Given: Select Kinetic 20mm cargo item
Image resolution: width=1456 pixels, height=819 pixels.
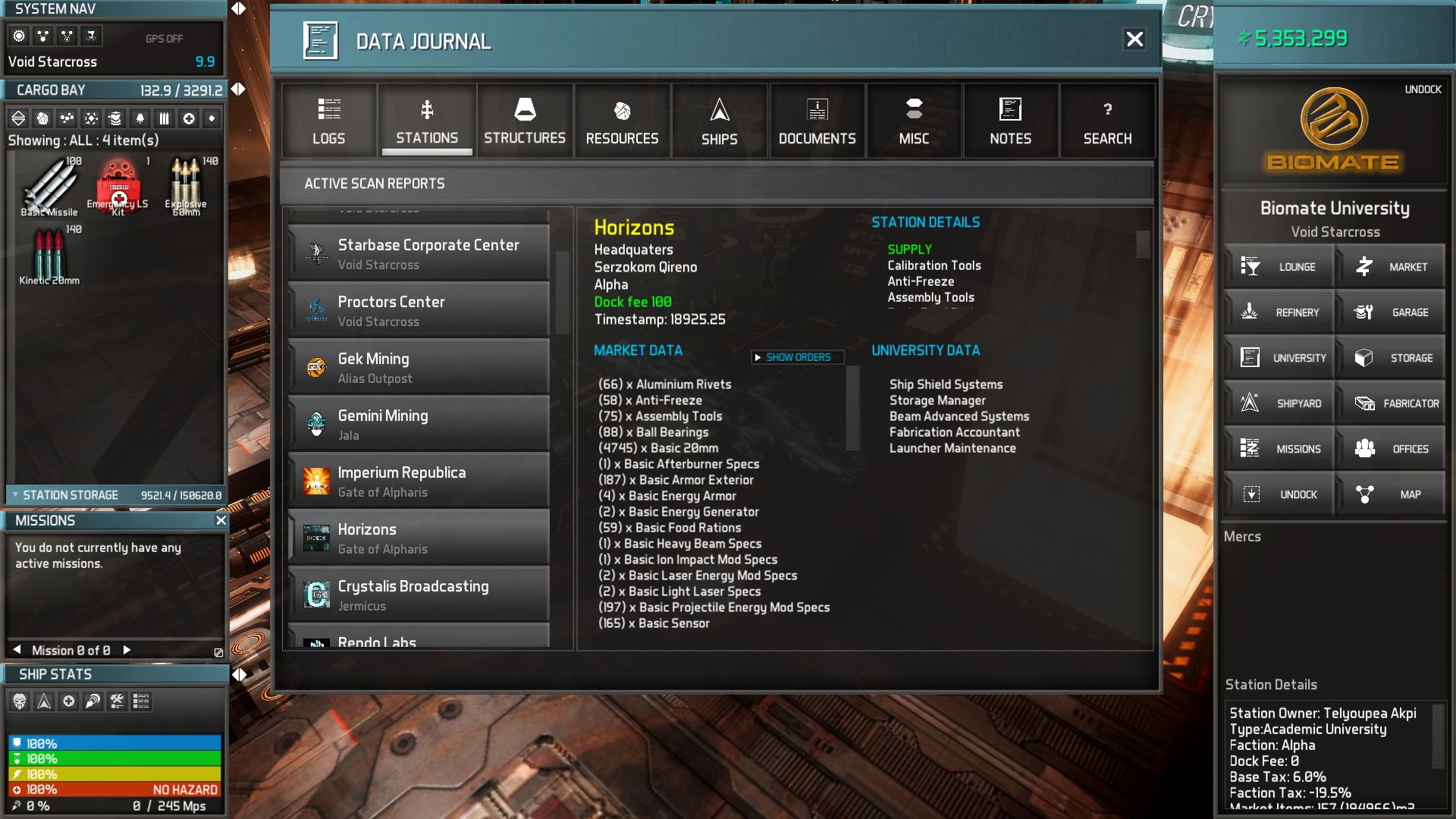Looking at the screenshot, I should (49, 256).
